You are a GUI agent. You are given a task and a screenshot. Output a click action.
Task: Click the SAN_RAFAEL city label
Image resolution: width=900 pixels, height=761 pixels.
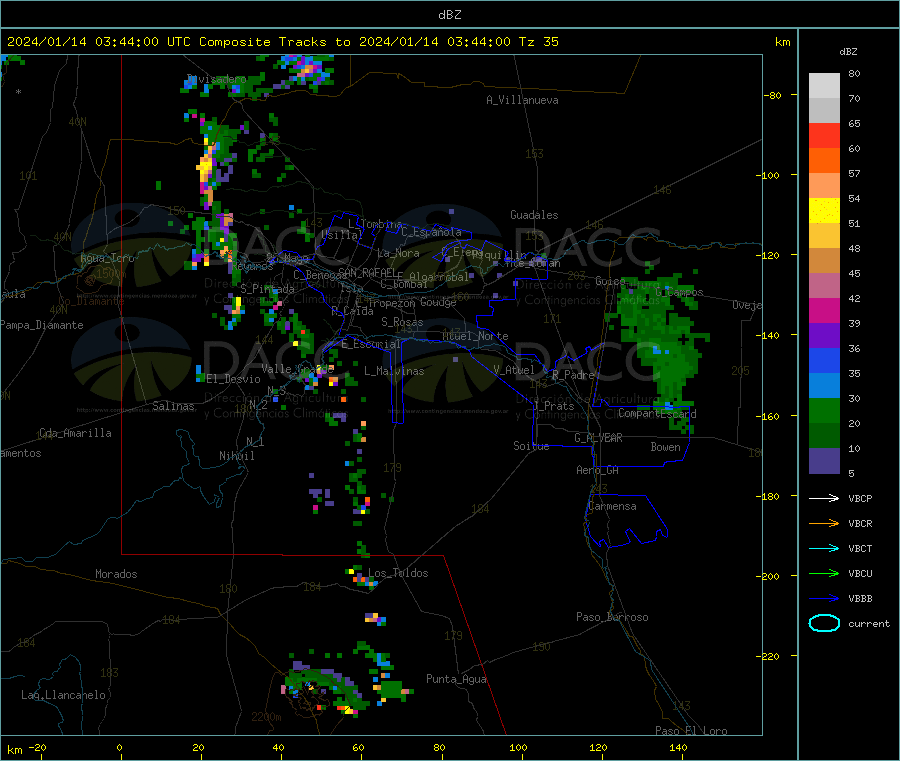367,272
